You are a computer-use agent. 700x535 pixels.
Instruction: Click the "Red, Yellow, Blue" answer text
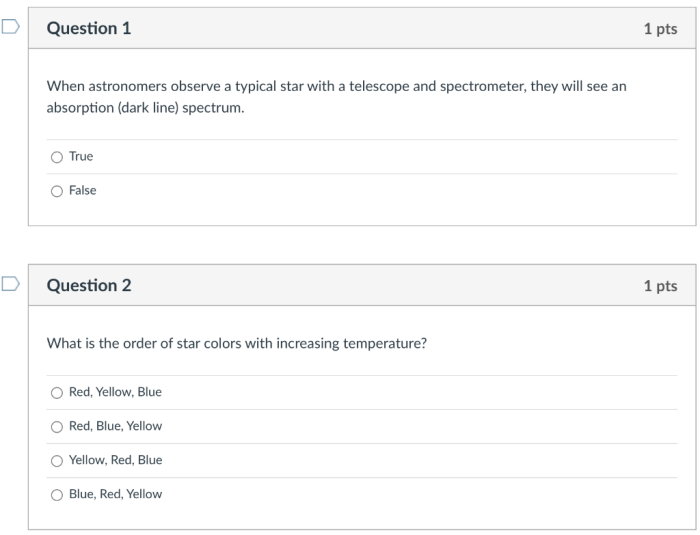(115, 392)
